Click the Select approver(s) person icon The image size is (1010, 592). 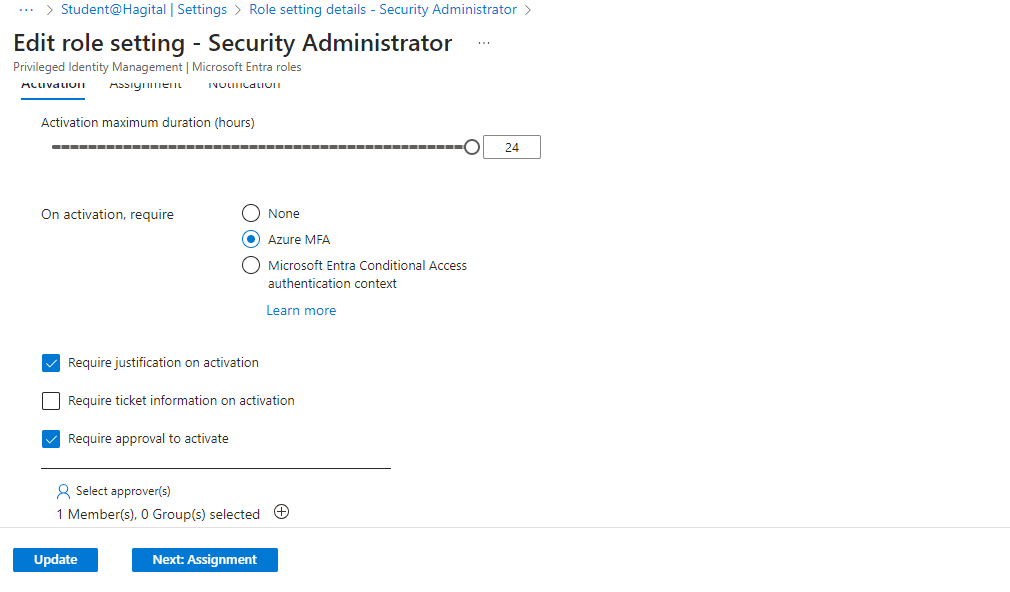(64, 491)
